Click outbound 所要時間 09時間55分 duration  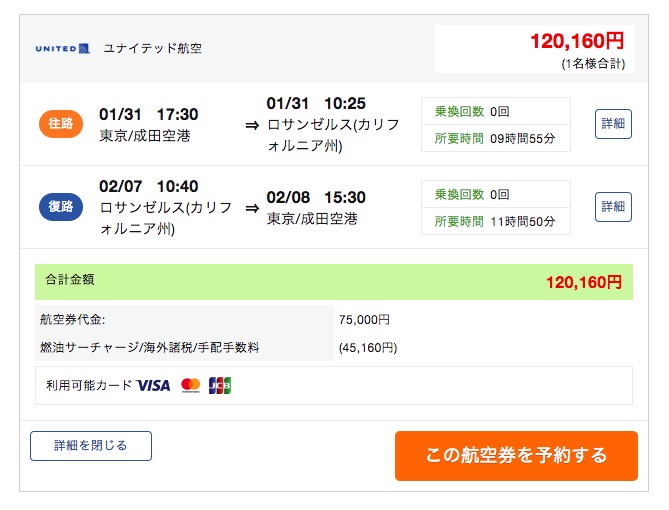(496, 138)
